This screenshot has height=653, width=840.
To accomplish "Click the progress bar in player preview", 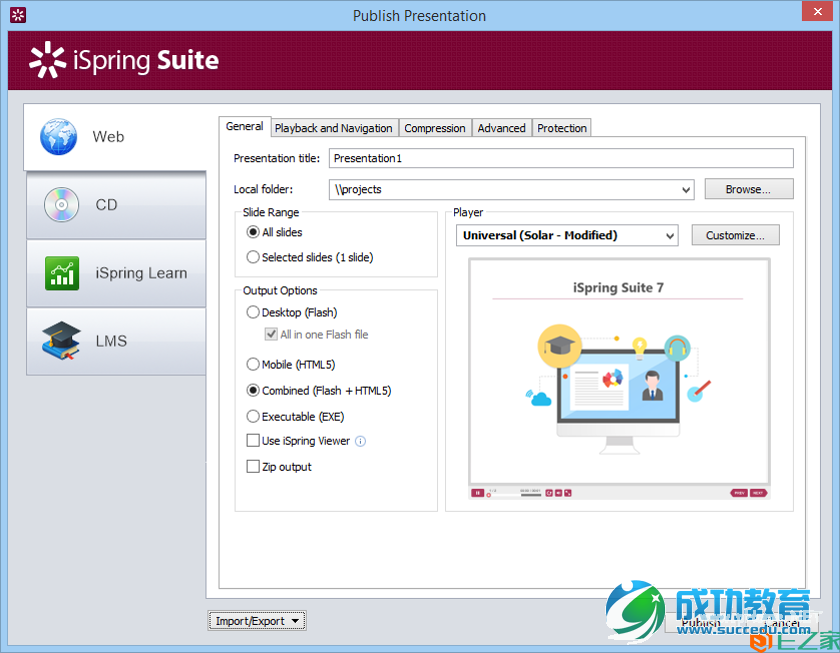I will pyautogui.click(x=514, y=495).
